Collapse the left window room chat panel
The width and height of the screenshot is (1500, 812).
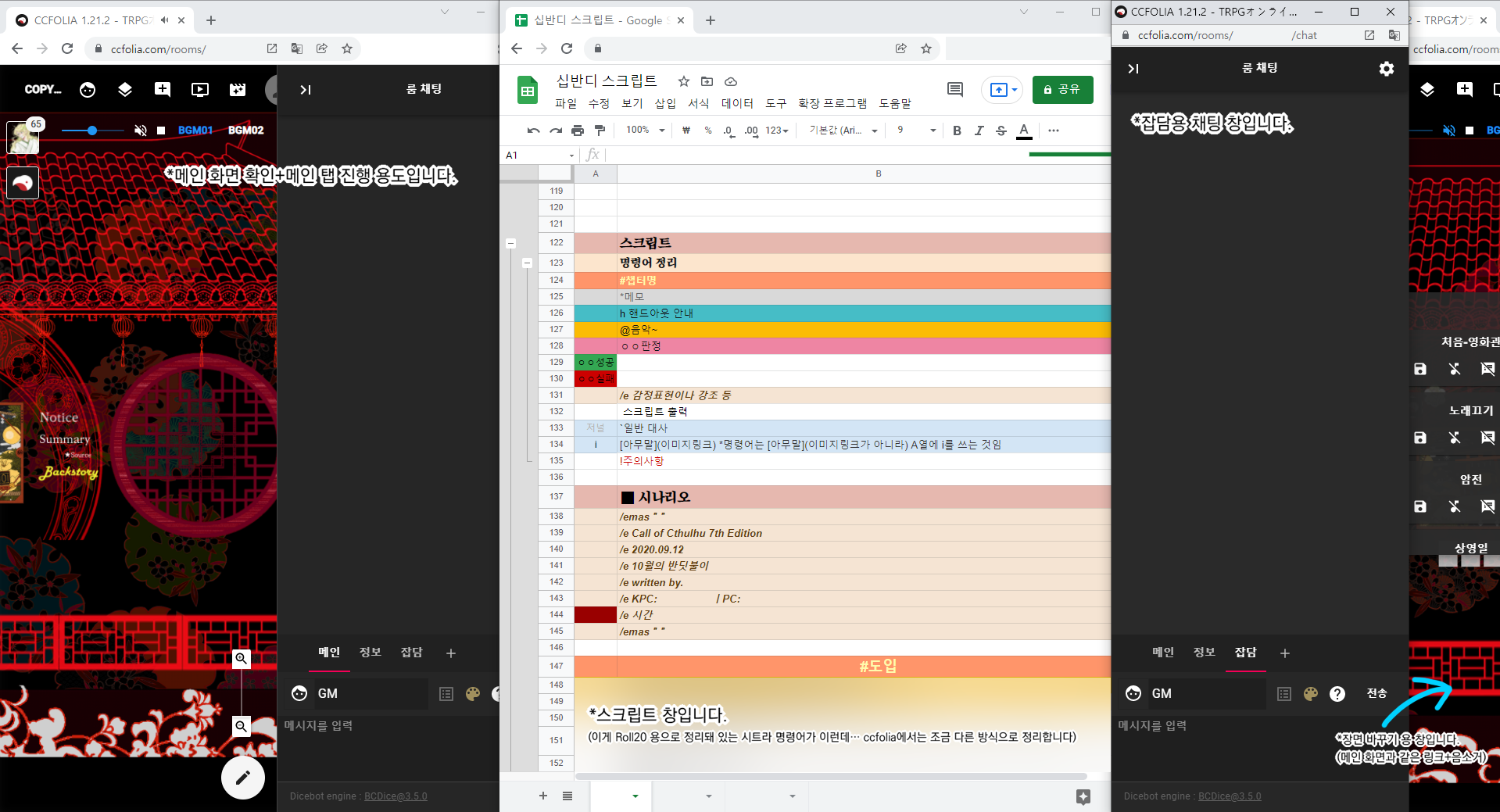pos(306,90)
